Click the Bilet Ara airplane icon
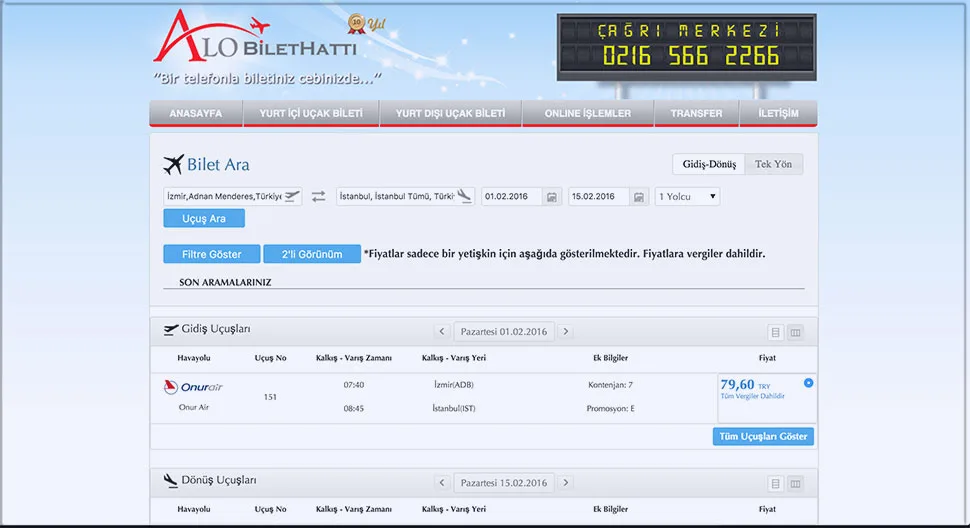Image resolution: width=970 pixels, height=528 pixels. (x=174, y=164)
